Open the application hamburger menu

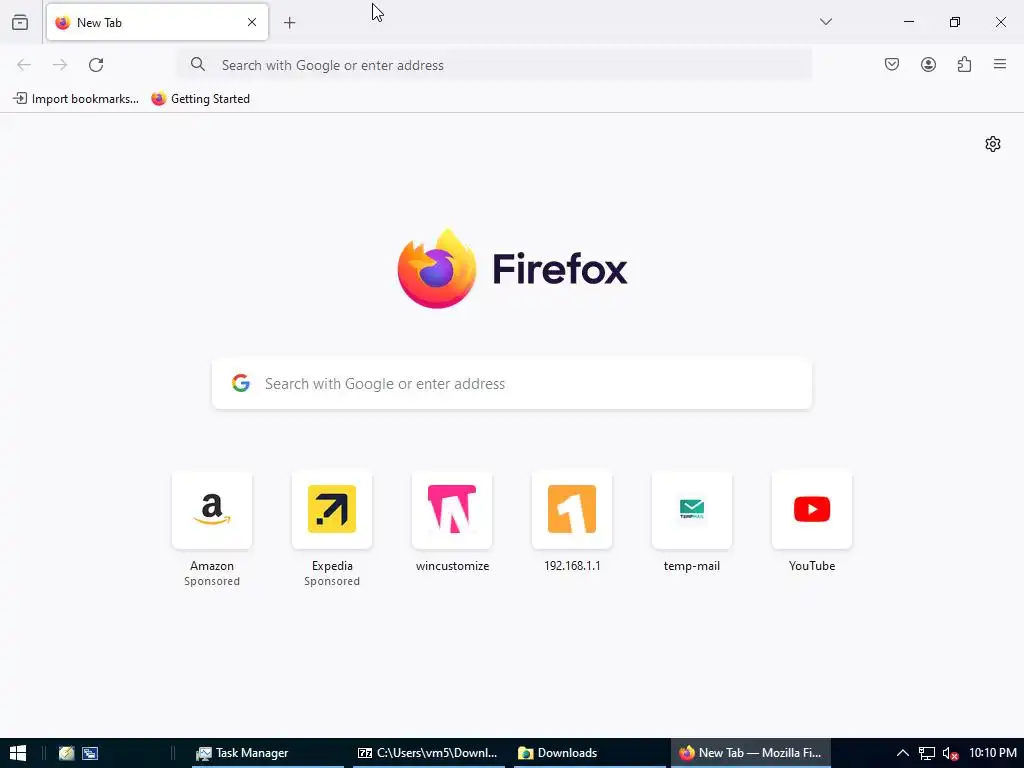[1000, 64]
